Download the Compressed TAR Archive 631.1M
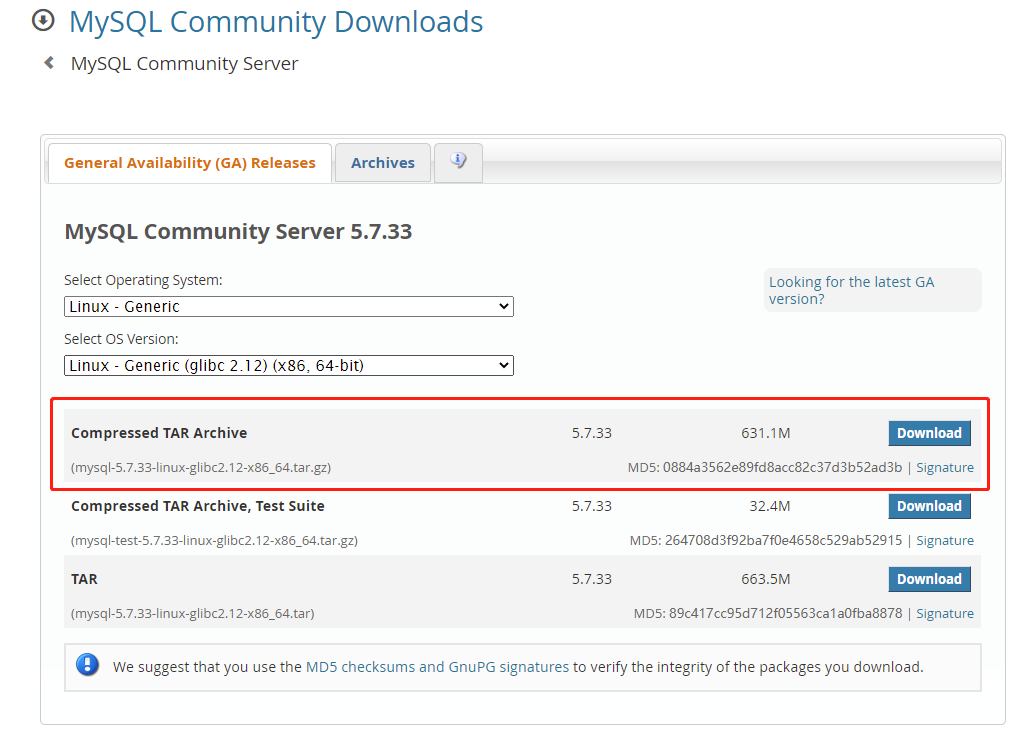The height and width of the screenshot is (737, 1017). 929,433
